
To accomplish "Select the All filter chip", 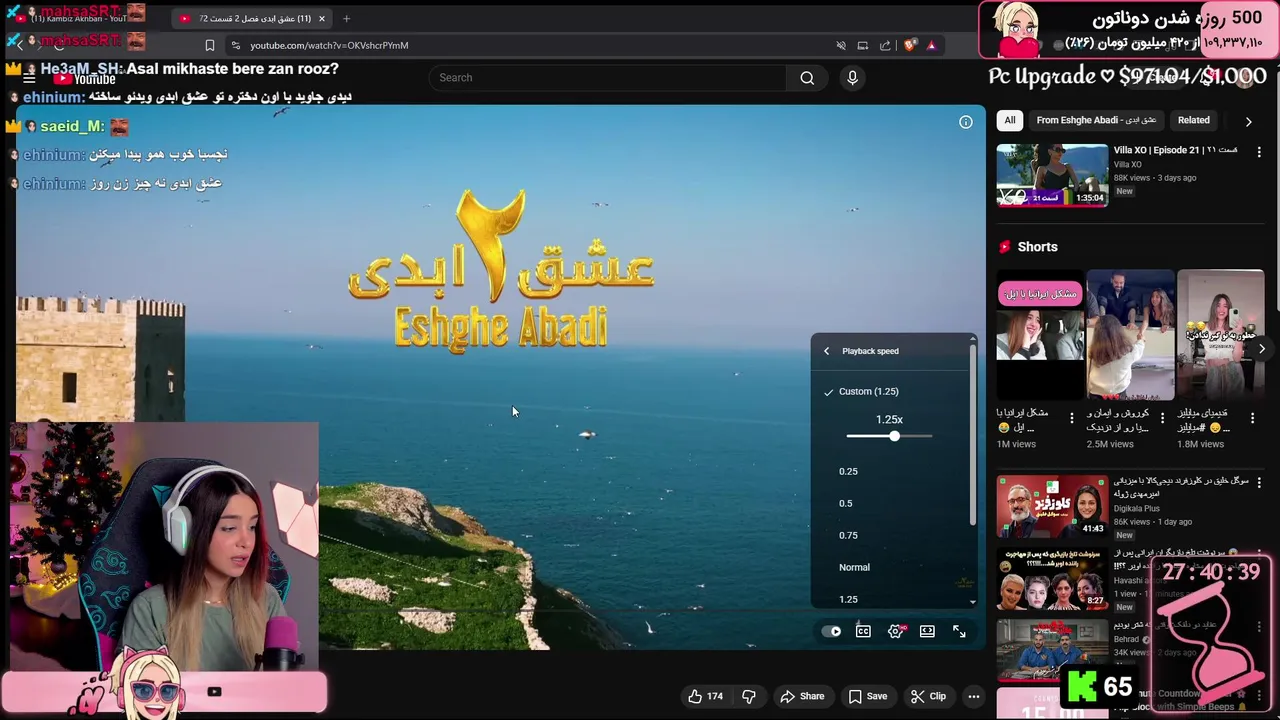I will (x=1010, y=120).
